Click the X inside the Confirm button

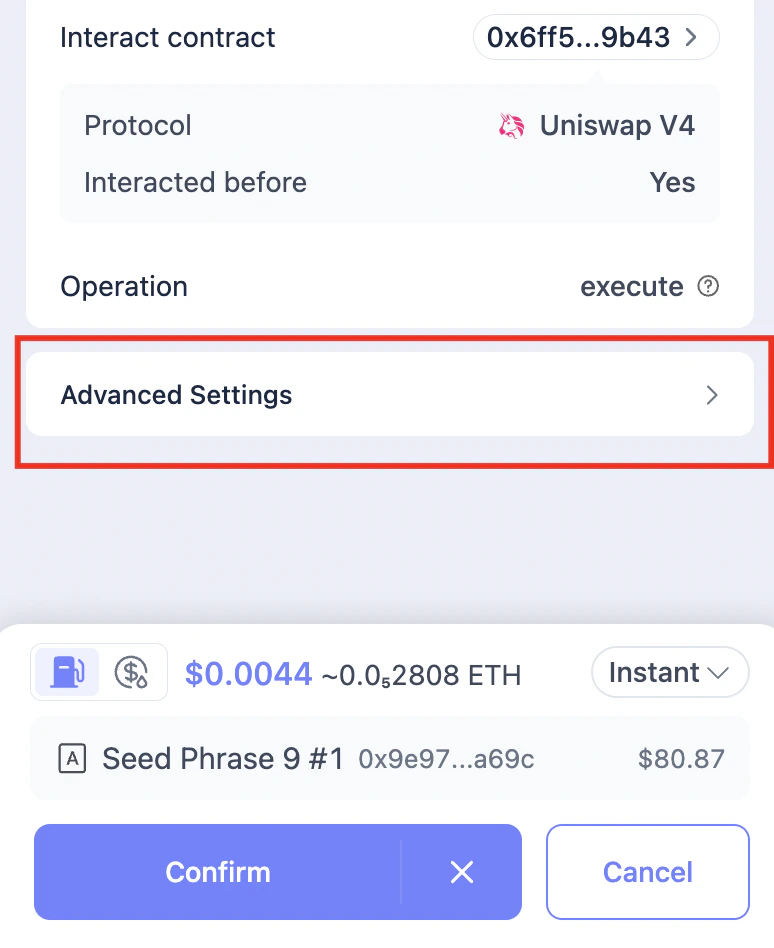pyautogui.click(x=462, y=872)
